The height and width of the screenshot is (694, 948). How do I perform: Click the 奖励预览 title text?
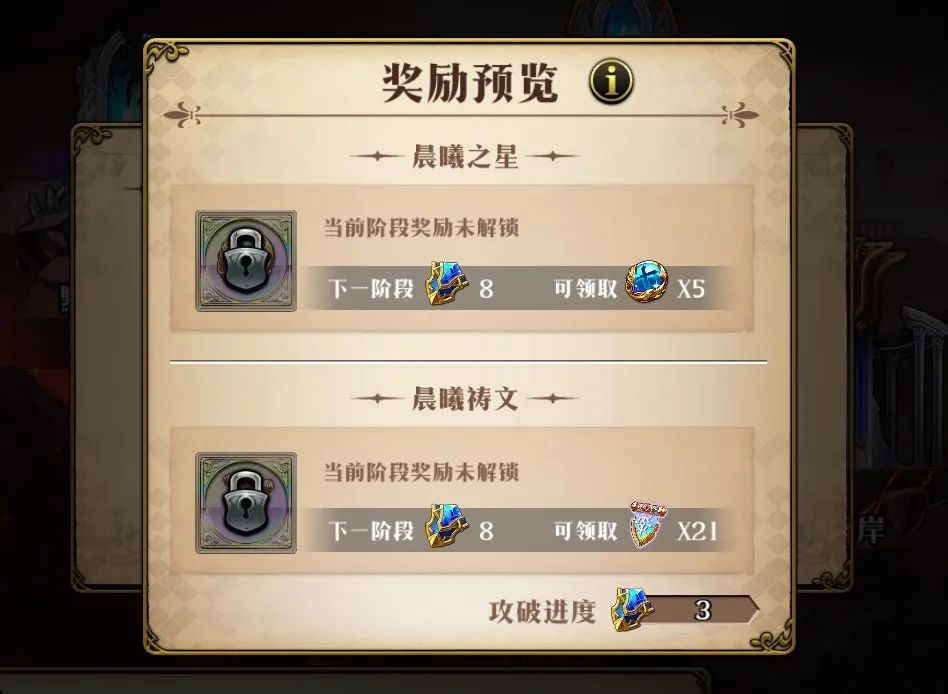tap(470, 82)
